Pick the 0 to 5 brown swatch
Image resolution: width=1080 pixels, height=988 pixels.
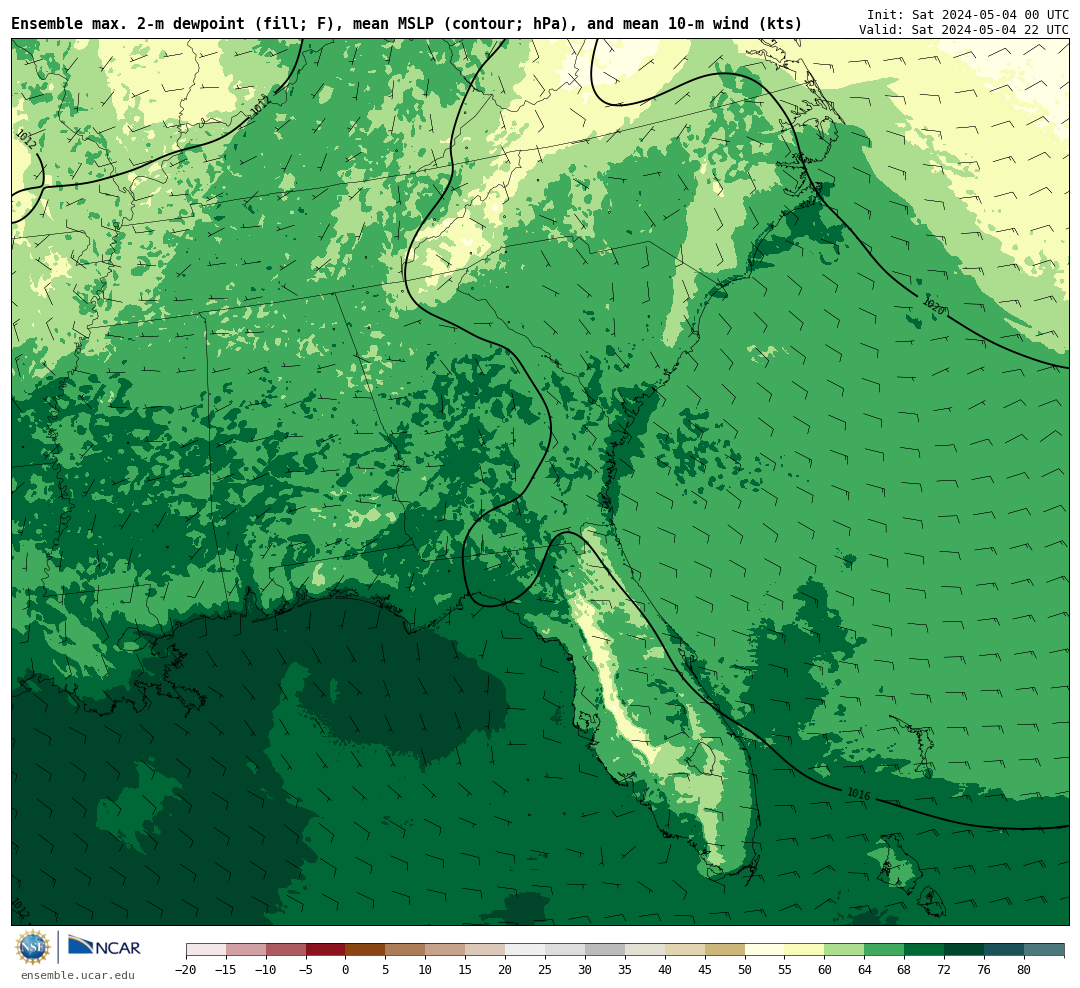coord(366,950)
